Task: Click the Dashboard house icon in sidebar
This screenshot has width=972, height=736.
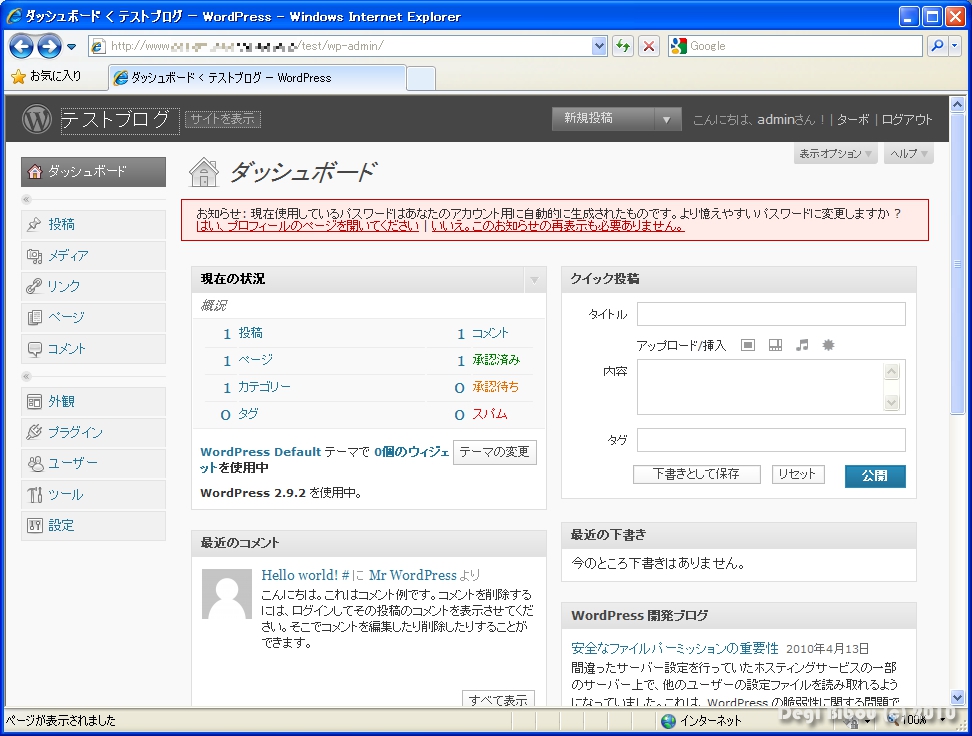Action: pos(35,171)
